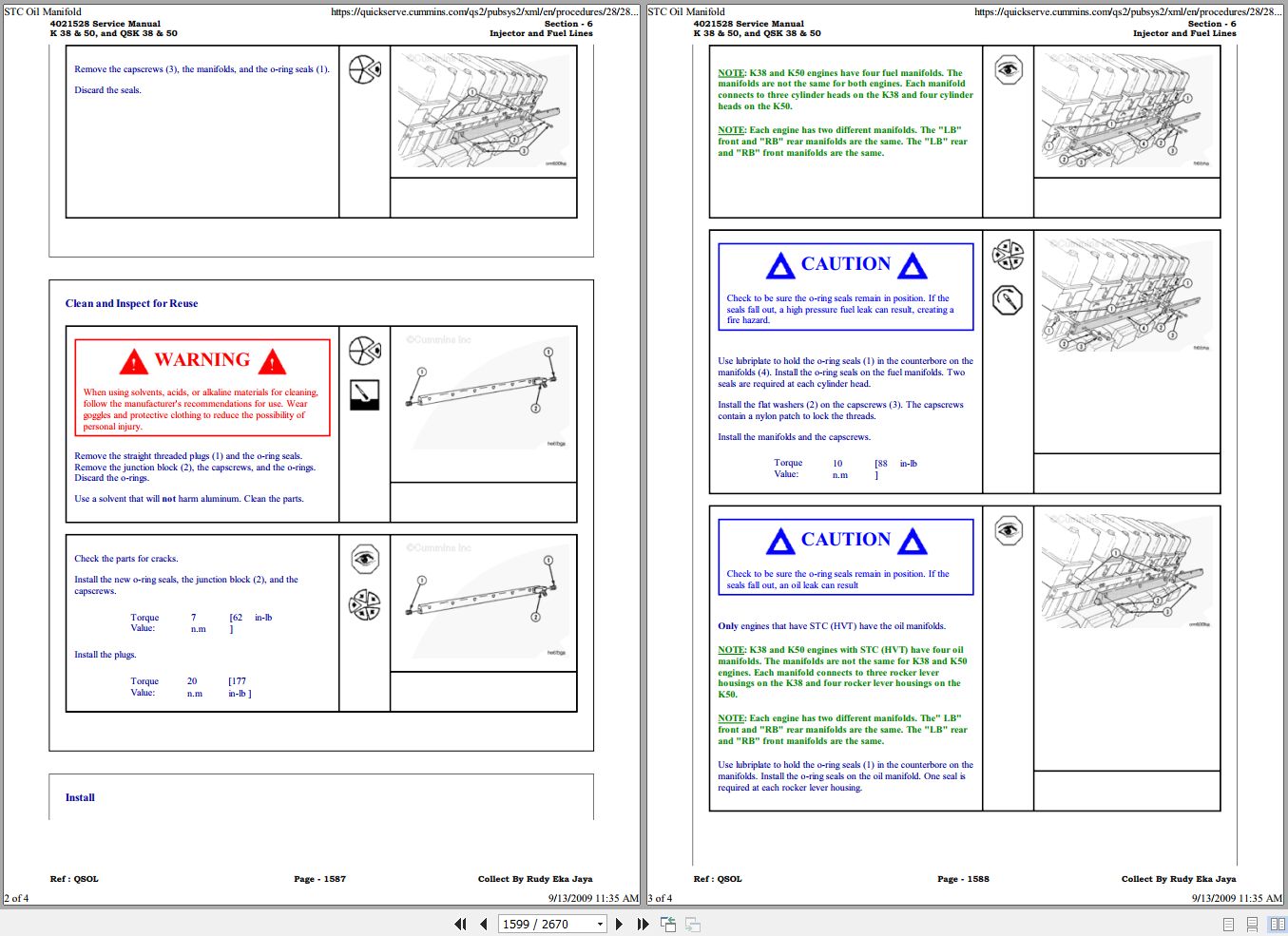Image resolution: width=1288 pixels, height=936 pixels.
Task: Click the Install section heading
Action: click(x=80, y=798)
